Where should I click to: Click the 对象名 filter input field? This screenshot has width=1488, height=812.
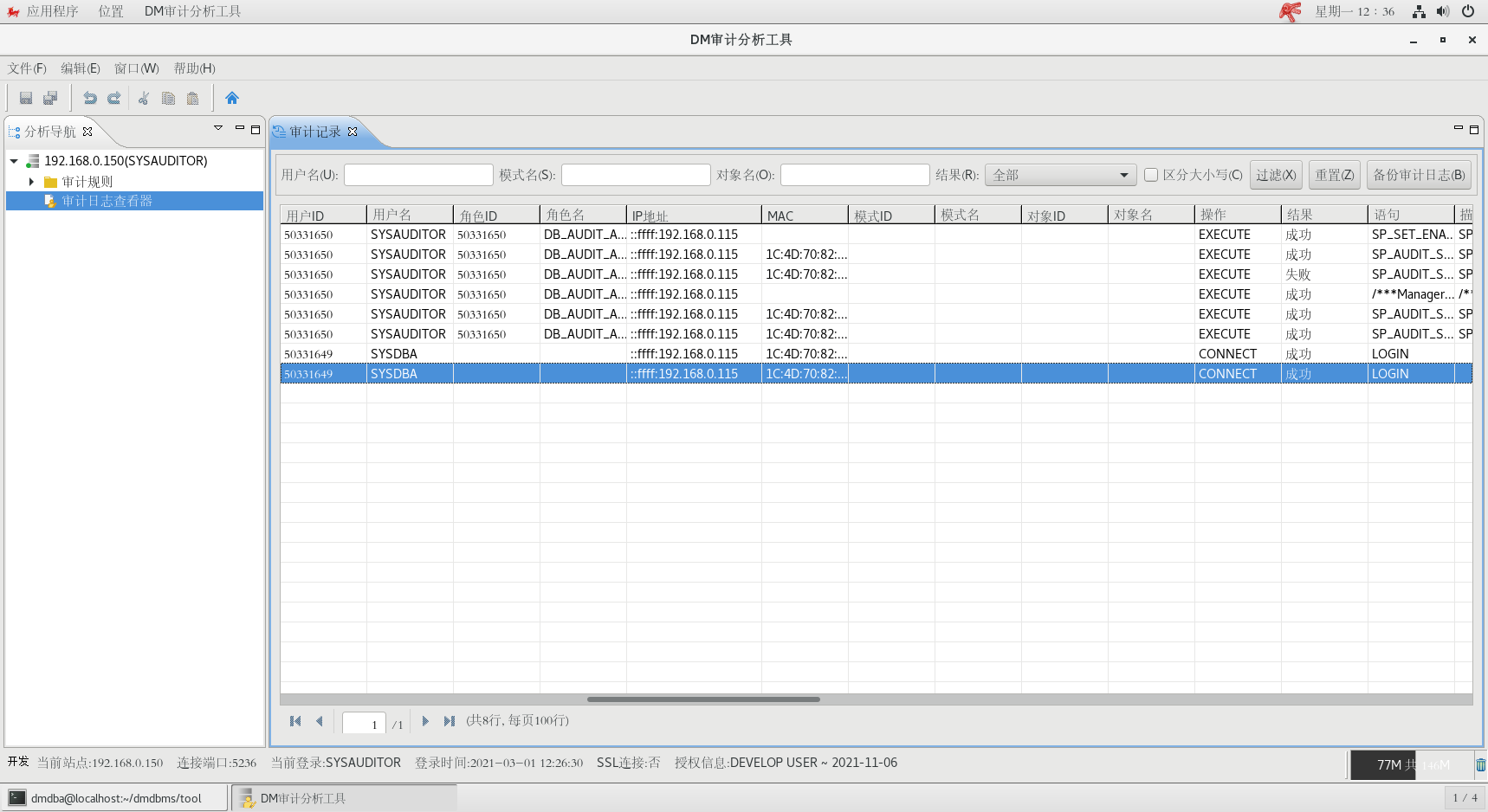click(x=855, y=175)
